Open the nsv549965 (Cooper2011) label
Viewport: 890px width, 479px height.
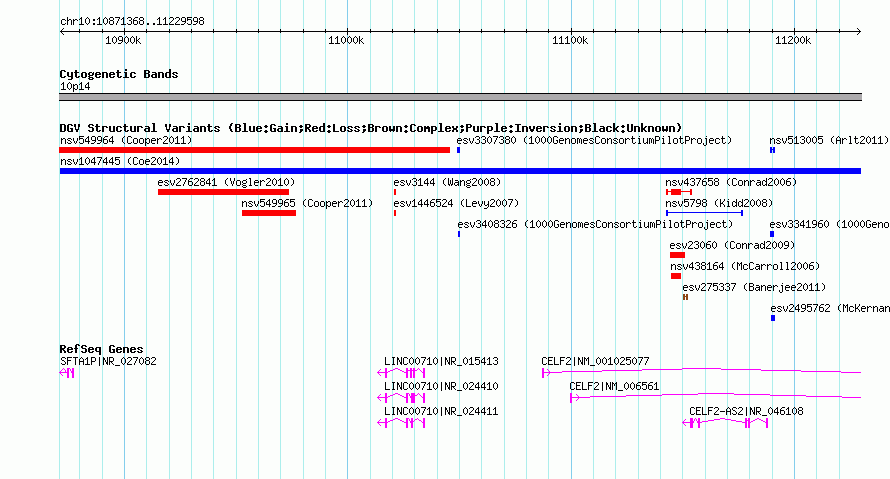(307, 203)
